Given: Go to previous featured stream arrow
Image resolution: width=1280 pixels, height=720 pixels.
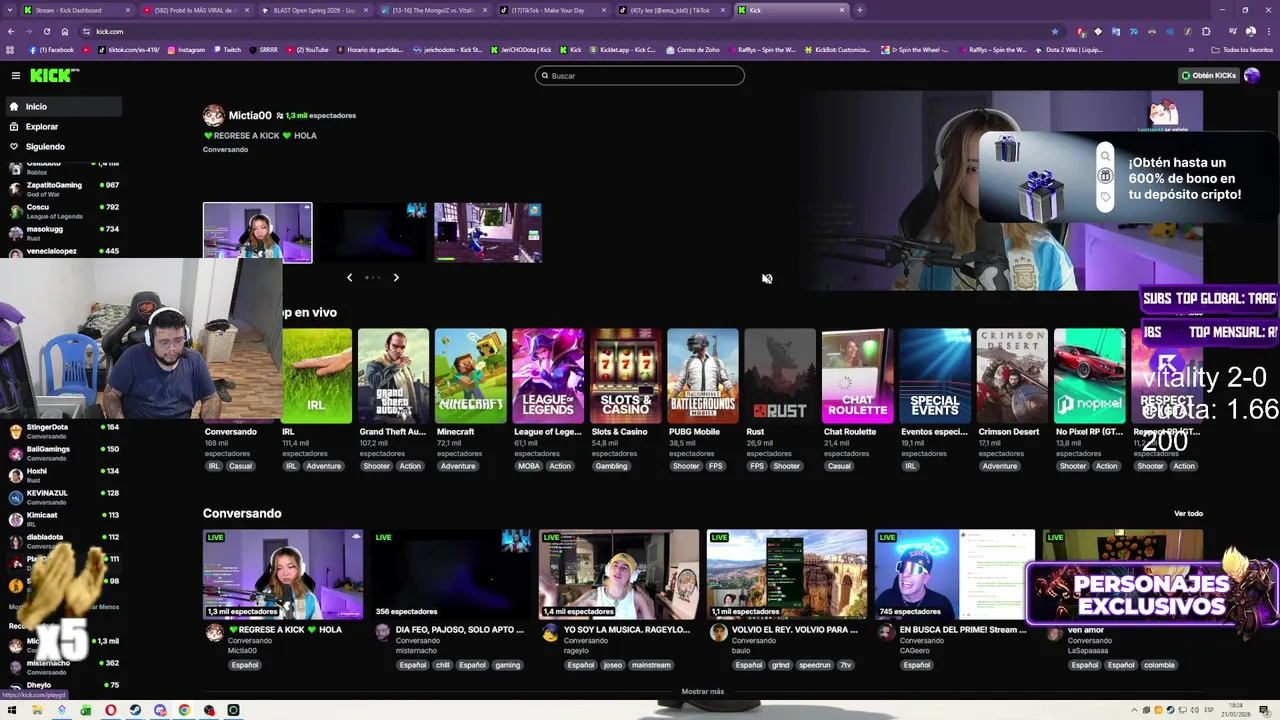Looking at the screenshot, I should click(349, 277).
